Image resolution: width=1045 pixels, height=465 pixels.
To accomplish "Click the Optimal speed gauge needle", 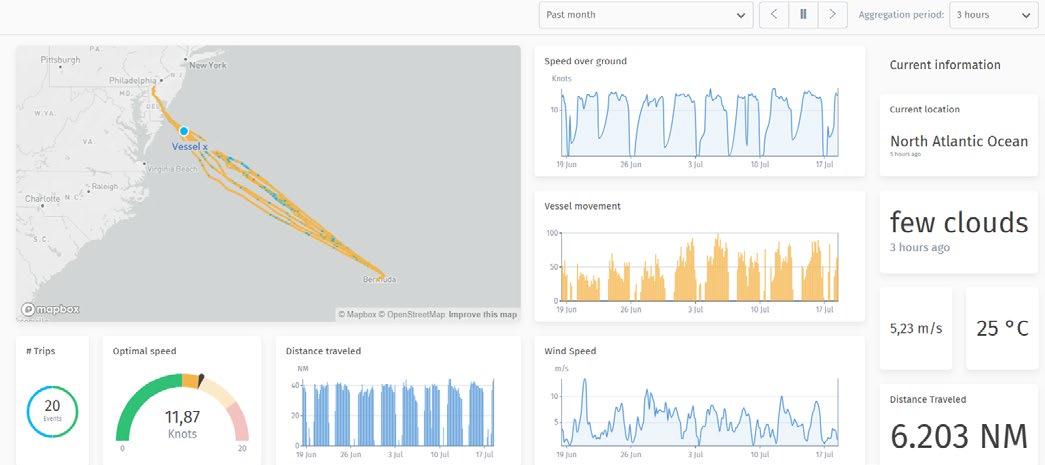I will tap(200, 380).
